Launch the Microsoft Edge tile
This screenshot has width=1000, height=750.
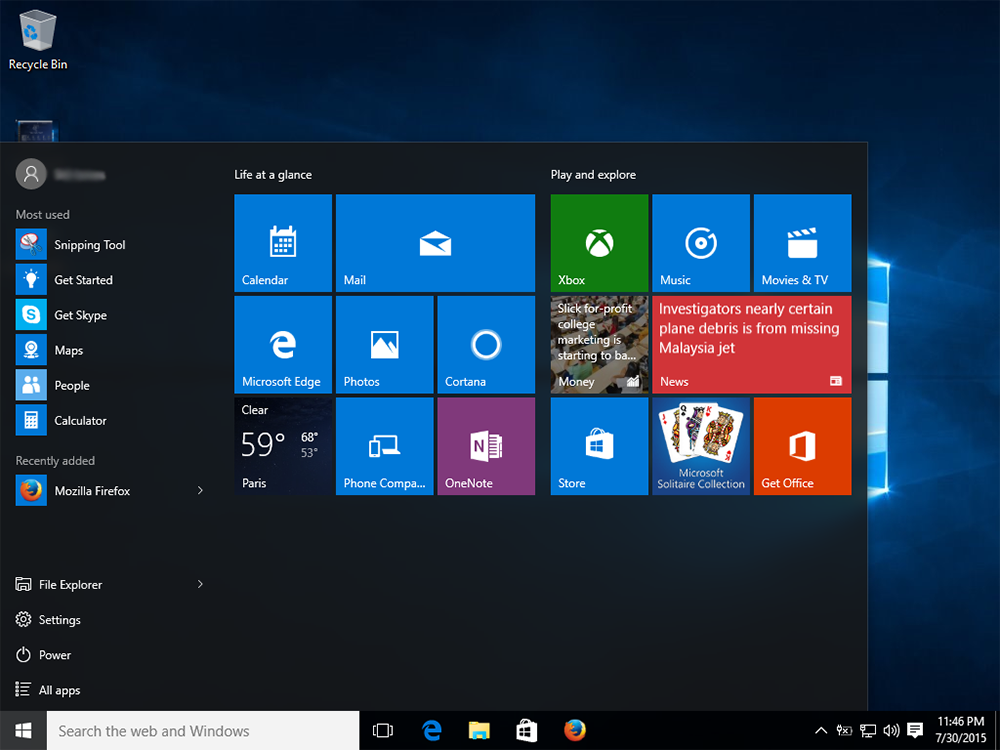283,344
